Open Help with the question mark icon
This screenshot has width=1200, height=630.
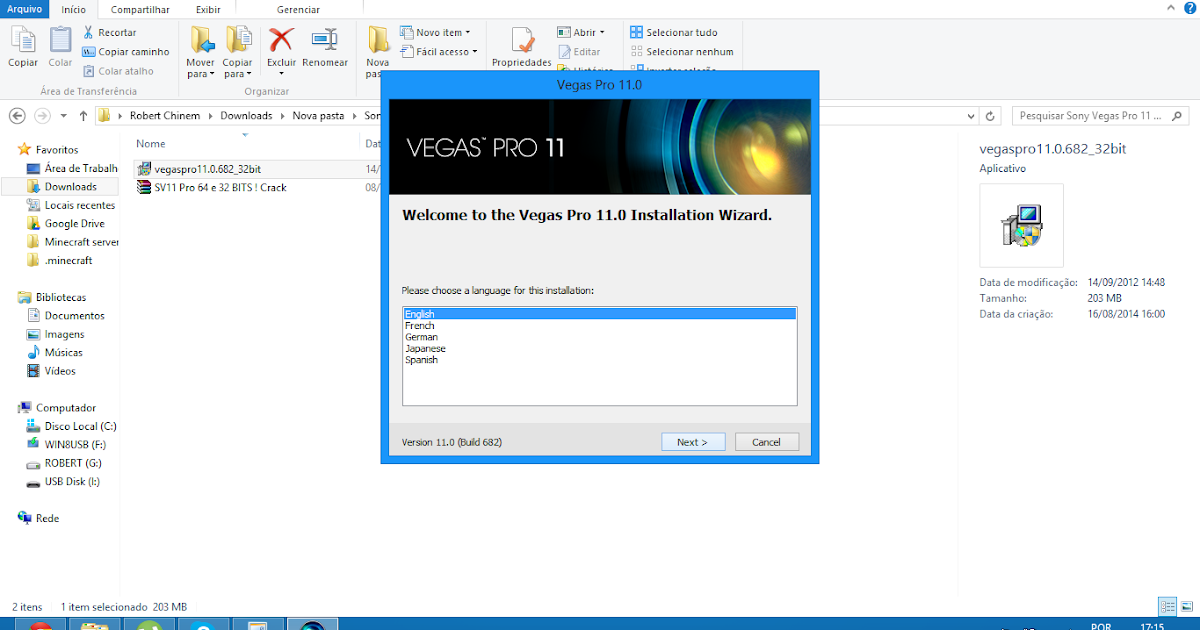(x=1188, y=9)
